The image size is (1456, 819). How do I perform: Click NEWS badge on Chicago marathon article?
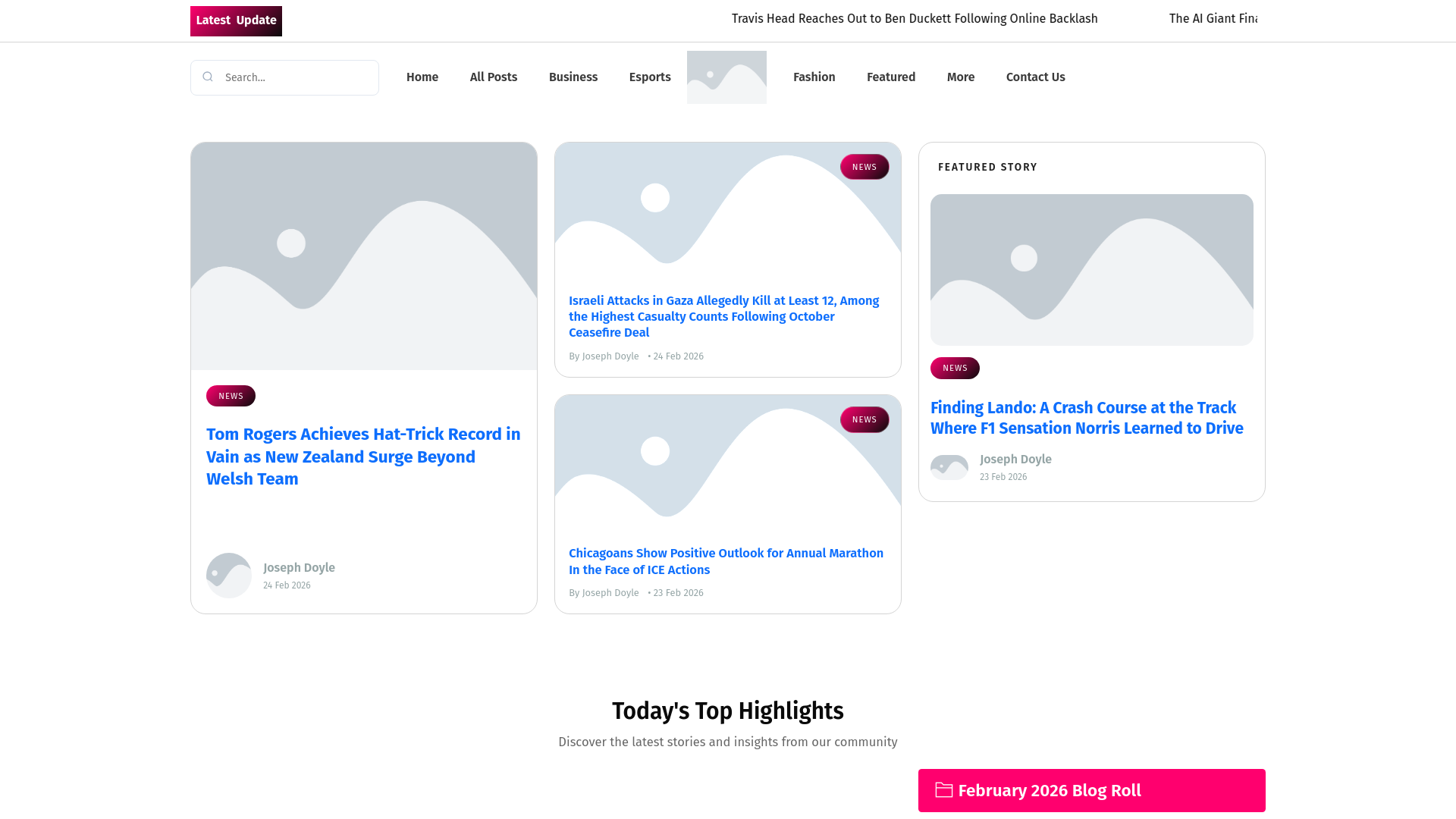864,419
